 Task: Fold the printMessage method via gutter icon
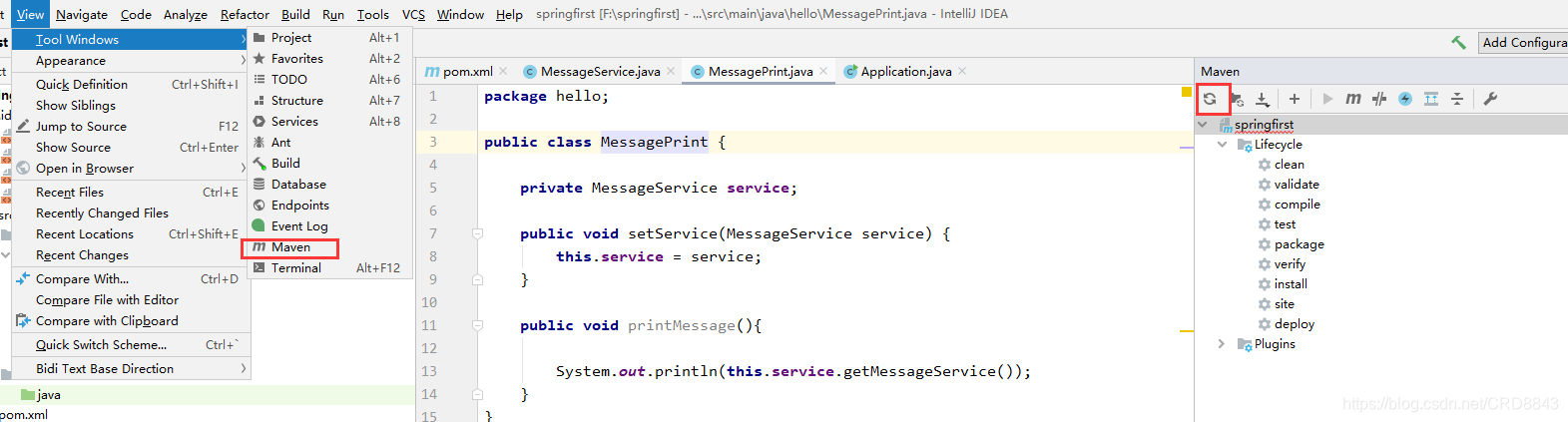click(x=477, y=326)
